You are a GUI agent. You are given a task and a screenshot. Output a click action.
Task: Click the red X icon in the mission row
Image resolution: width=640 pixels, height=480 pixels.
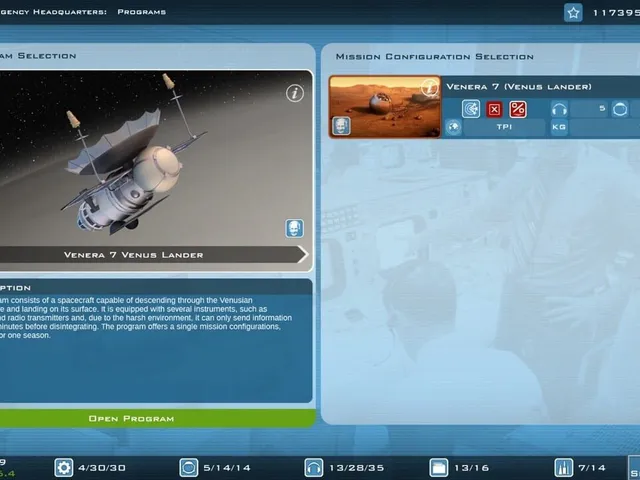point(494,109)
